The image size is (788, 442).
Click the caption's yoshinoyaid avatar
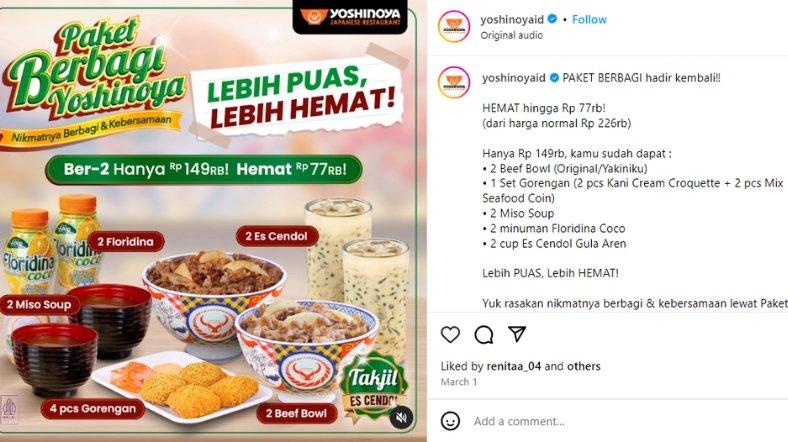454,82
